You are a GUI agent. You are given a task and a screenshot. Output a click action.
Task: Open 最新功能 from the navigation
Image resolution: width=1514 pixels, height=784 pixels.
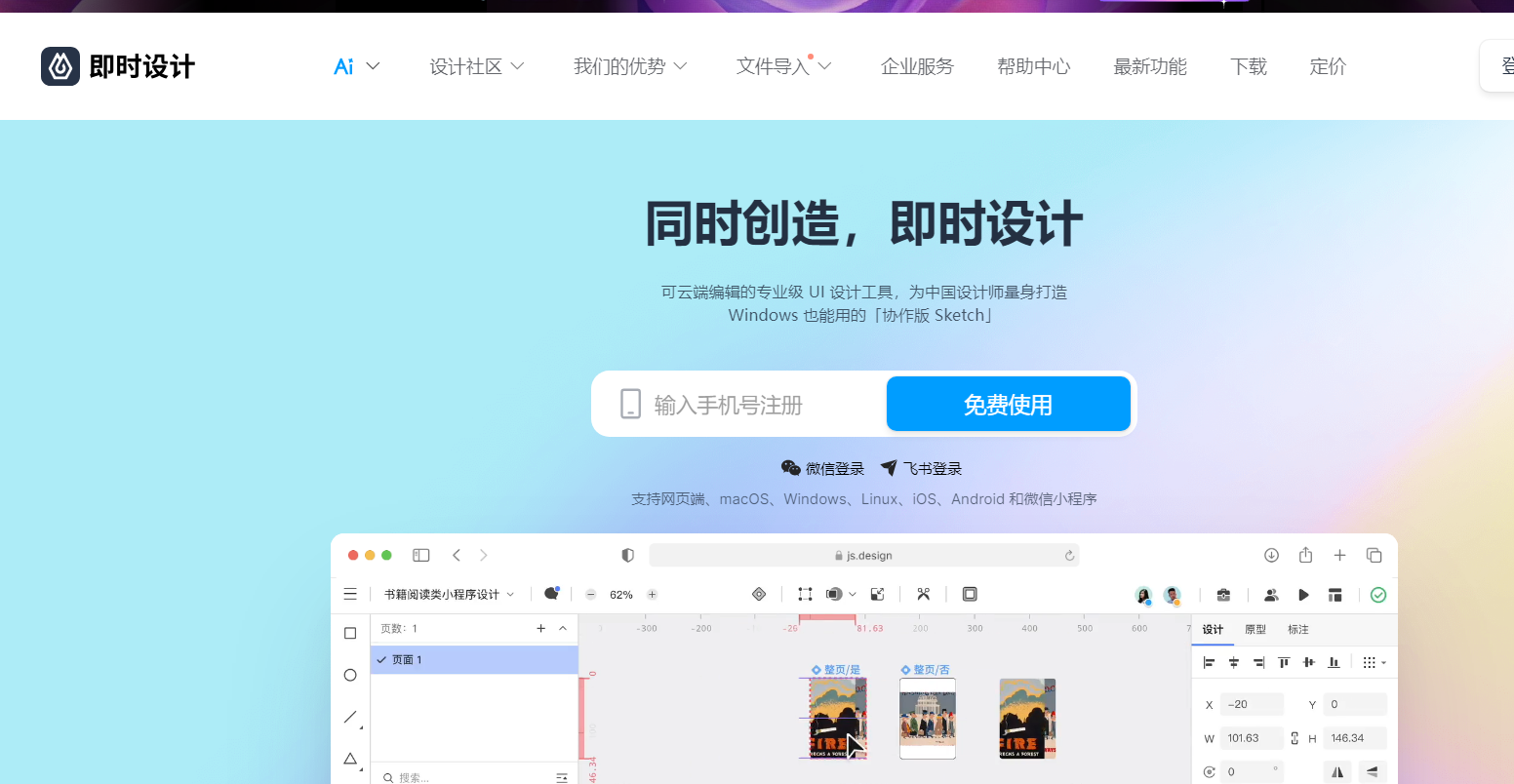(1150, 66)
